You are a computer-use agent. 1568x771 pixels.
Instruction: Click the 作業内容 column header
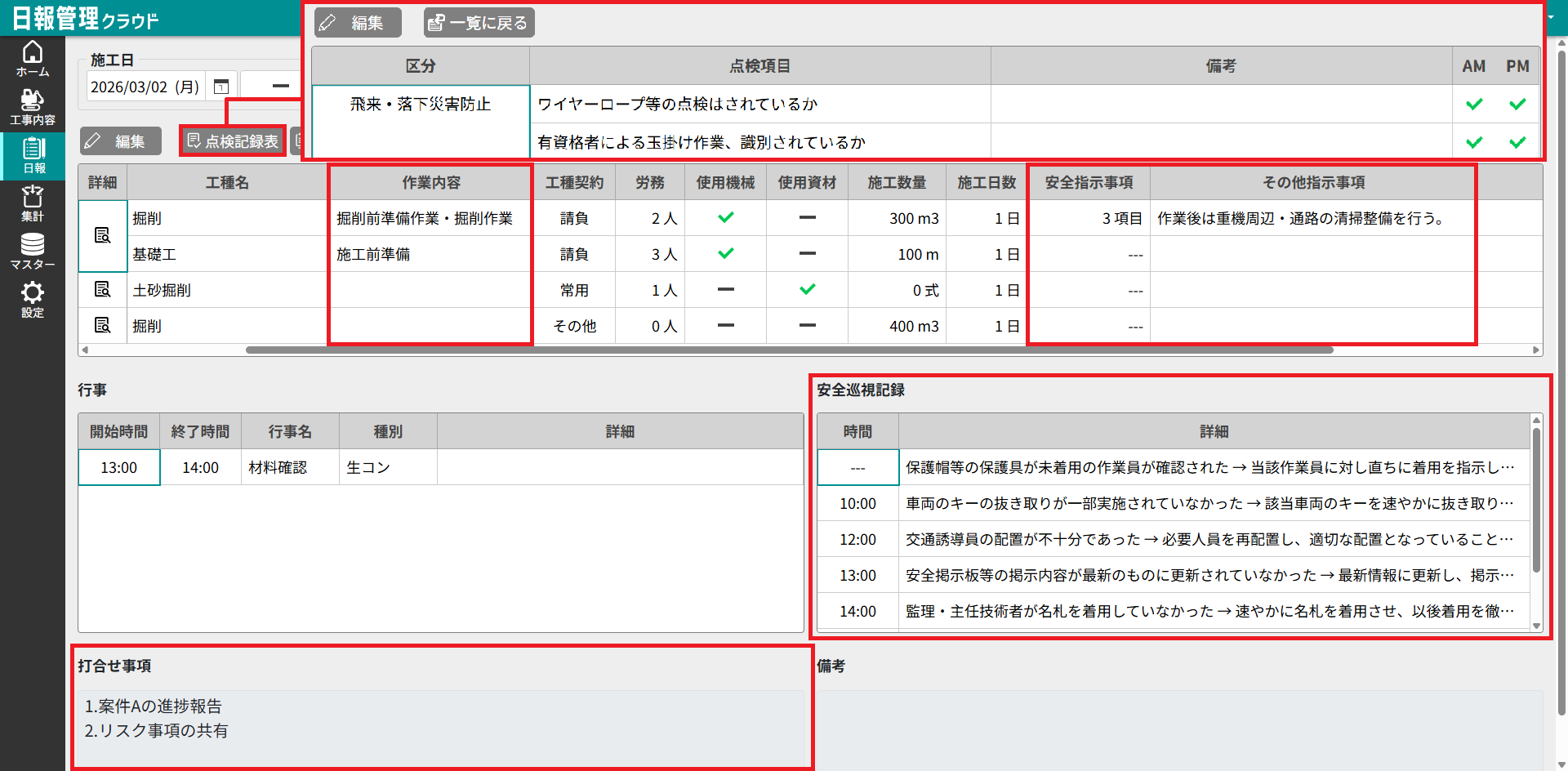click(x=430, y=182)
